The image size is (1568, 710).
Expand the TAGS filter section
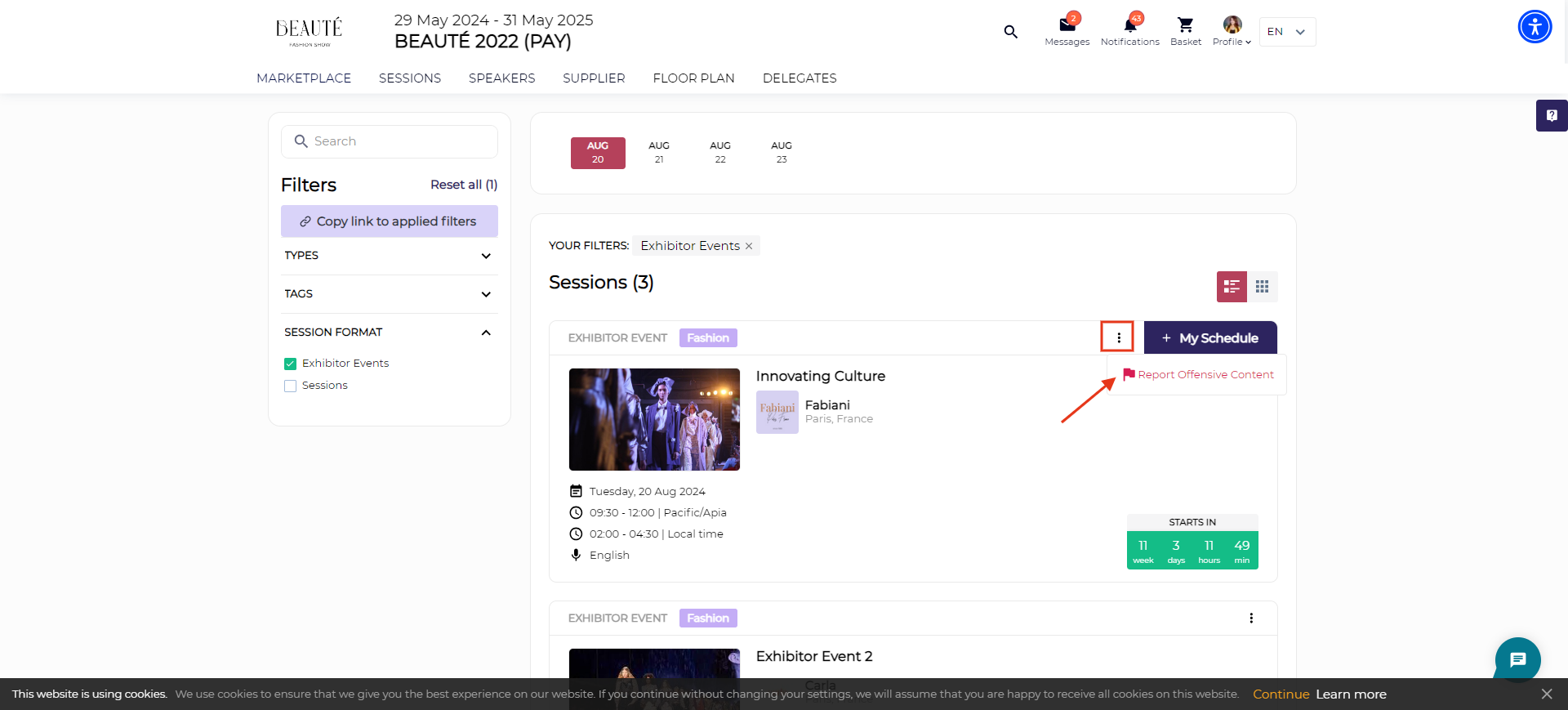pyautogui.click(x=390, y=294)
